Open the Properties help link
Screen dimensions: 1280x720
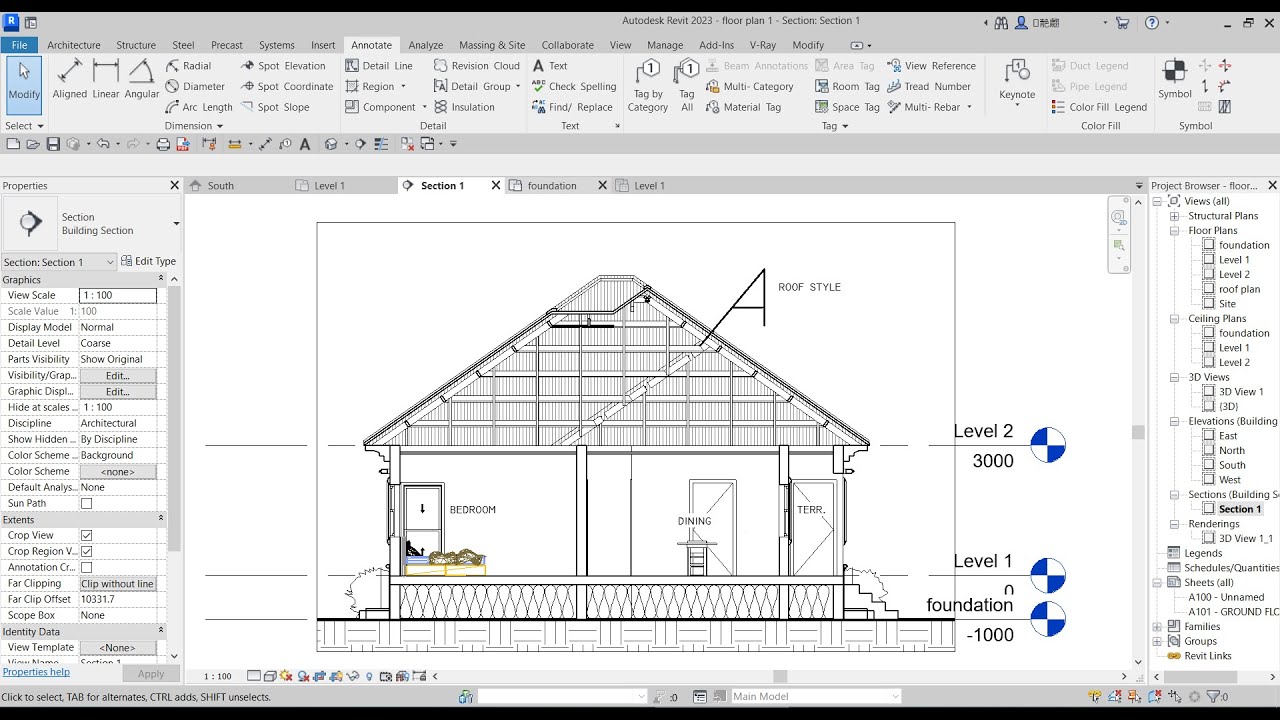[36, 672]
